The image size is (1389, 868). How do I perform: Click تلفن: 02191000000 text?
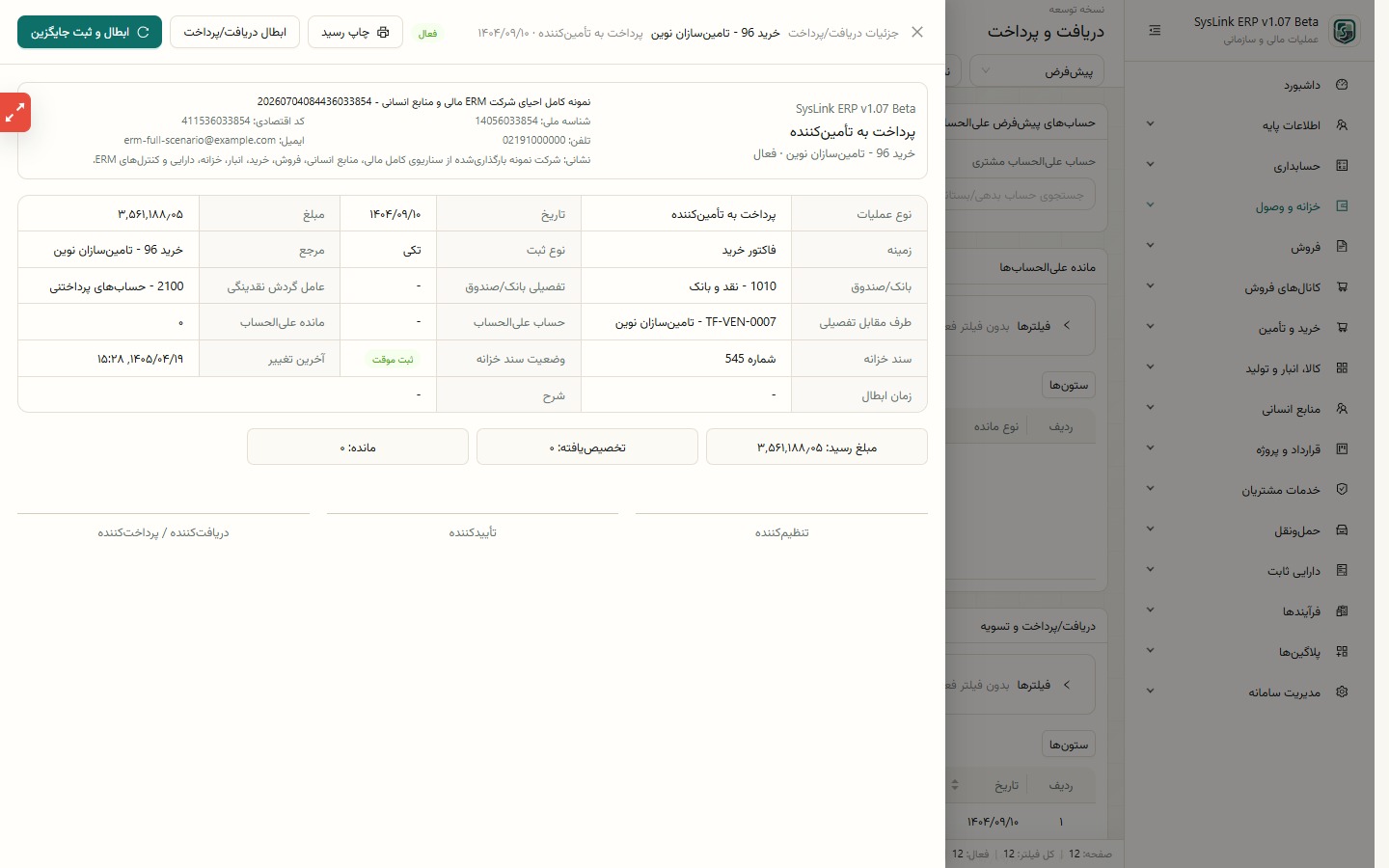pyautogui.click(x=546, y=140)
